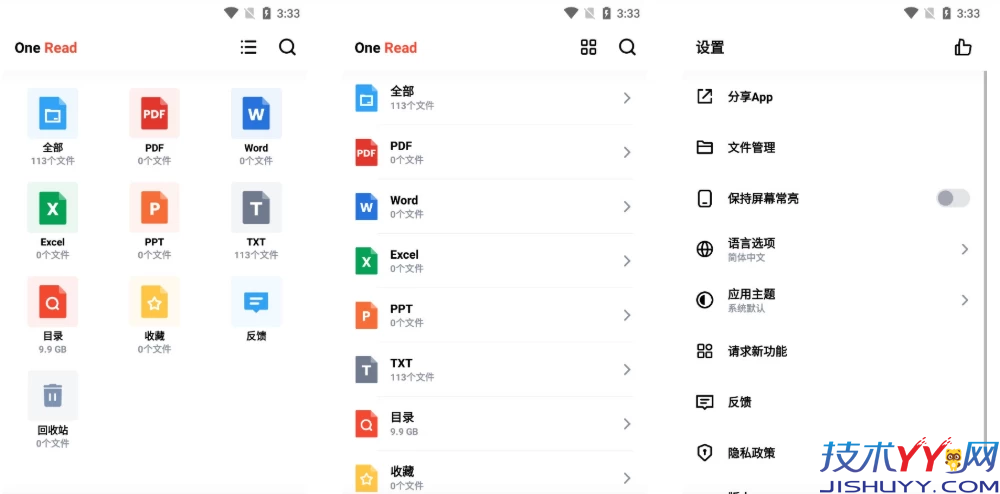Open the 反馈 feedback icon in grid view
Screen dimensions: 1000x494
coord(256,301)
